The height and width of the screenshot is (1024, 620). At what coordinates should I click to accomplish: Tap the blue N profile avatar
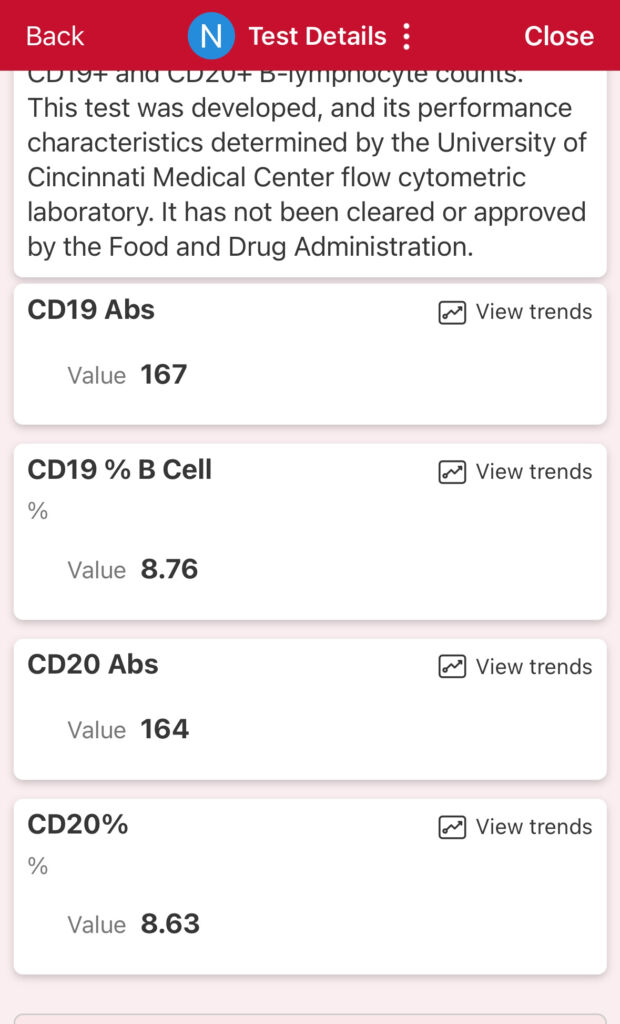(211, 37)
